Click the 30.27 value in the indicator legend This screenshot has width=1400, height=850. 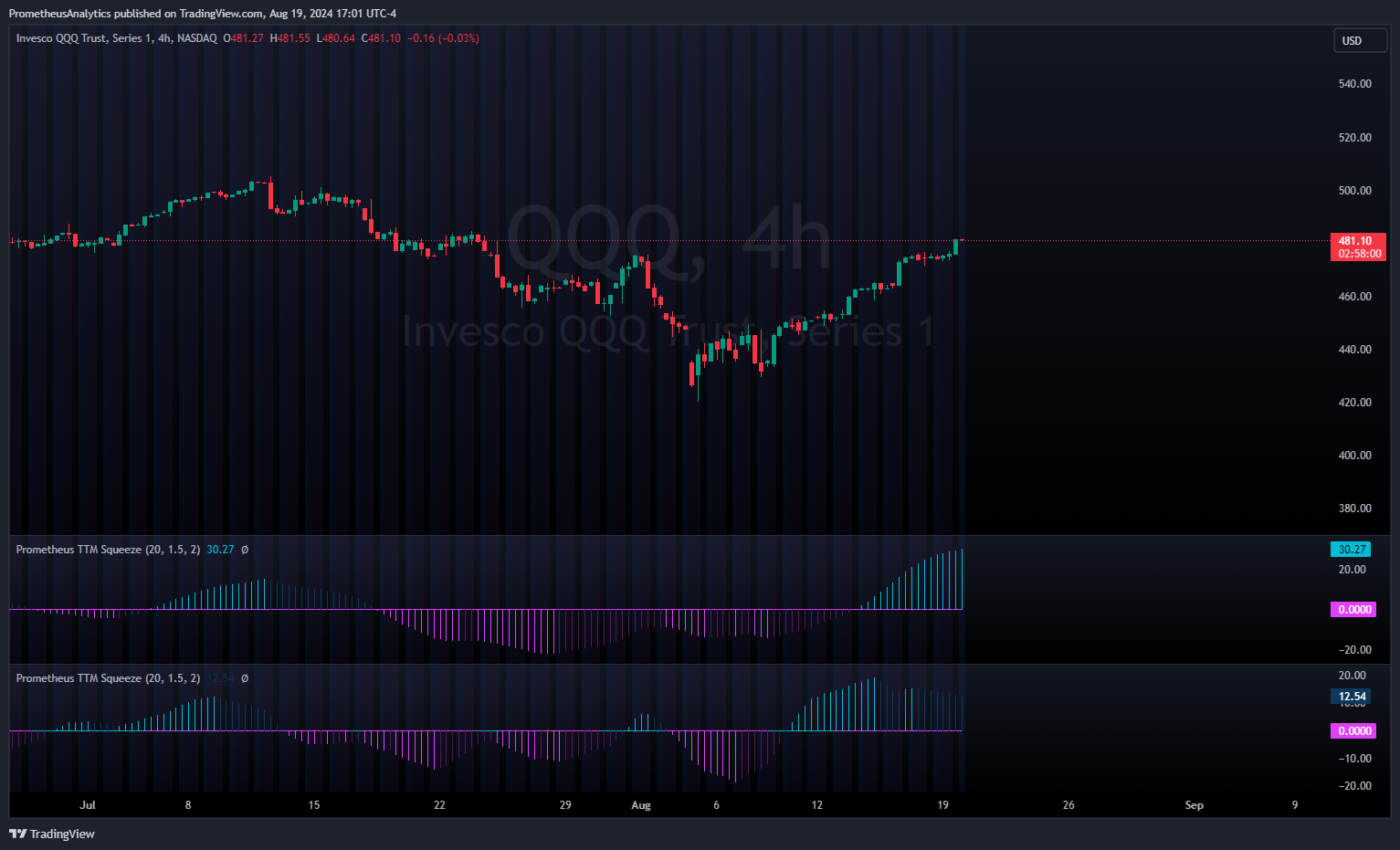coord(220,550)
